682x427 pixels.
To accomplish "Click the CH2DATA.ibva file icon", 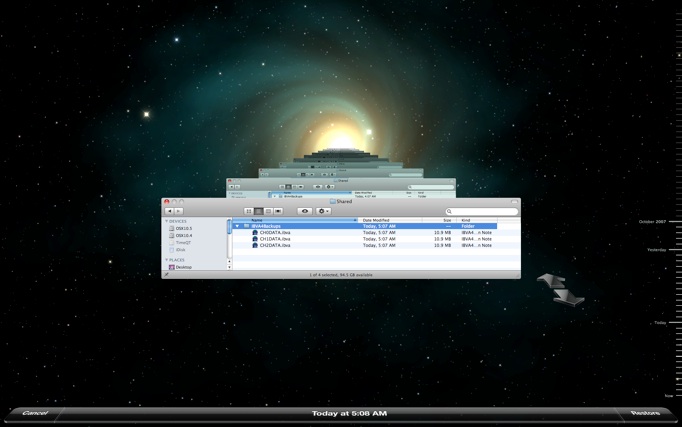I will [x=255, y=245].
